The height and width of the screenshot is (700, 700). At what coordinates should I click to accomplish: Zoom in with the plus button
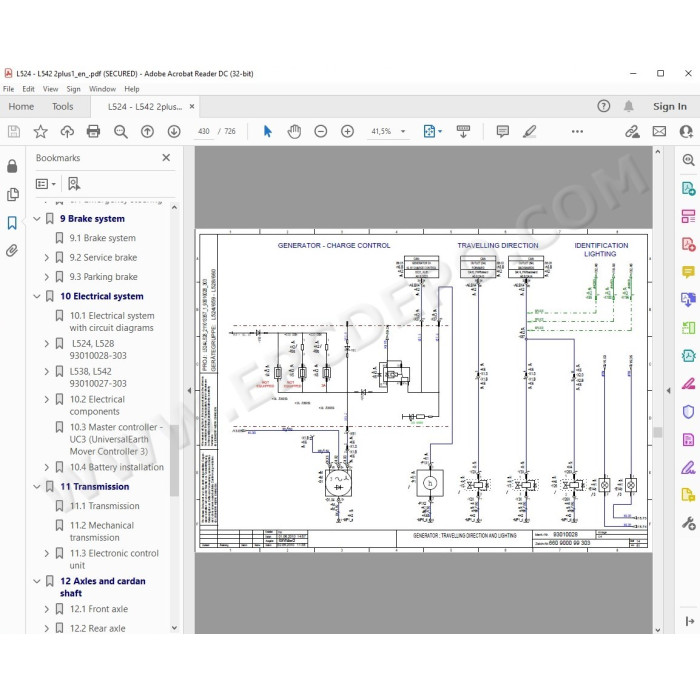347,131
